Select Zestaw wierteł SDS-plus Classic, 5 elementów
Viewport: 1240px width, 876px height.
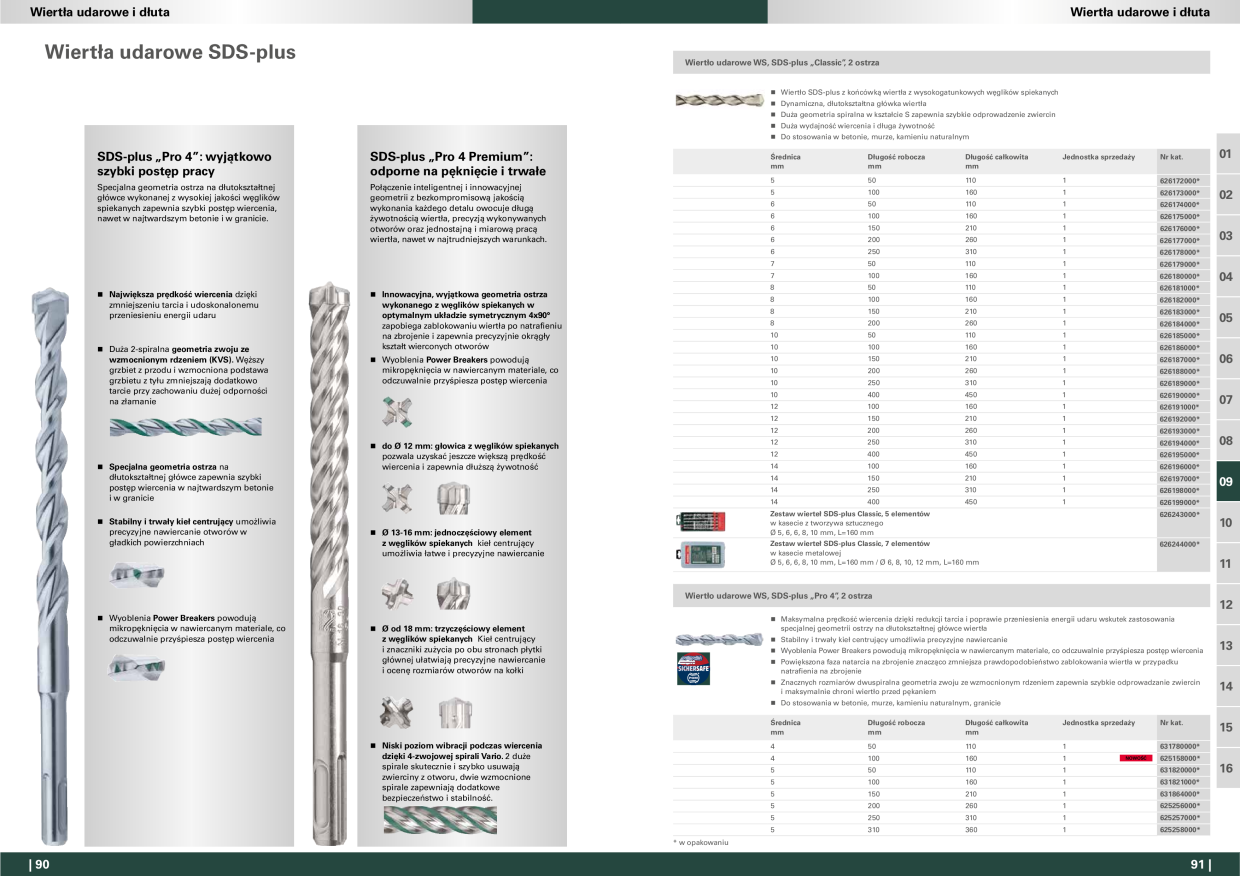point(849,514)
